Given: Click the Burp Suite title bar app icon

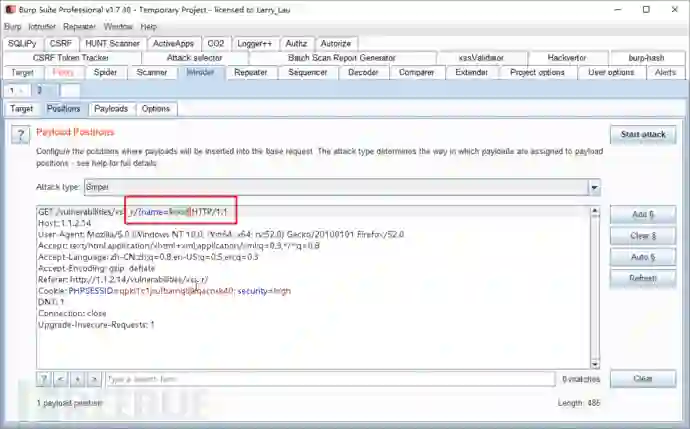Looking at the screenshot, I should pyautogui.click(x=11, y=9).
